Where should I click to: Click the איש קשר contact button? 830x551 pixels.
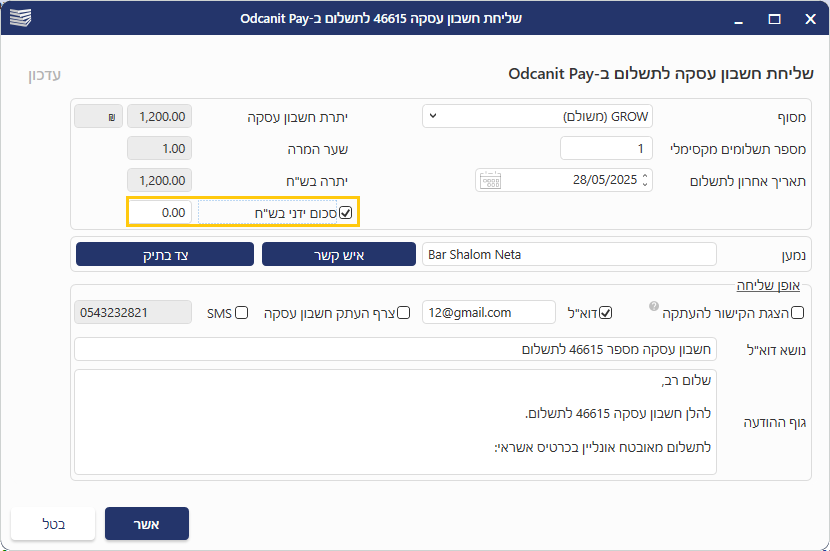coord(338,254)
